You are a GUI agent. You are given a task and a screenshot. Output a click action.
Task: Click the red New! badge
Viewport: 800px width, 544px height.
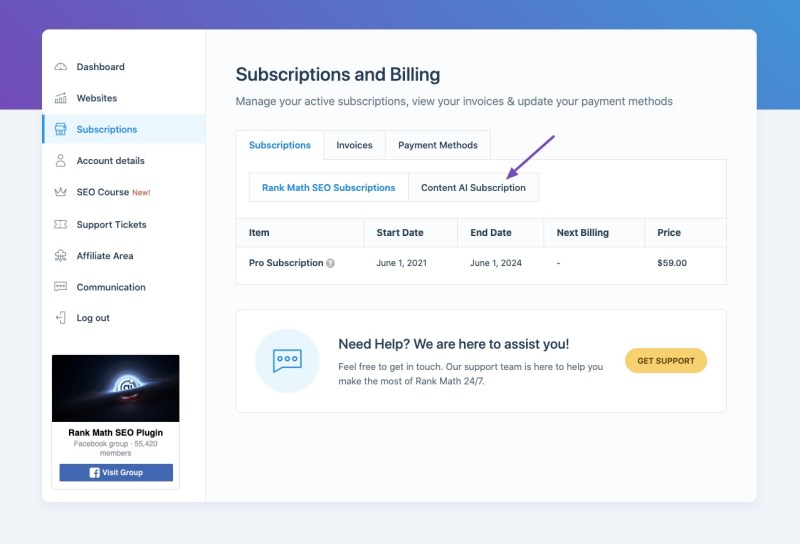[x=141, y=192]
